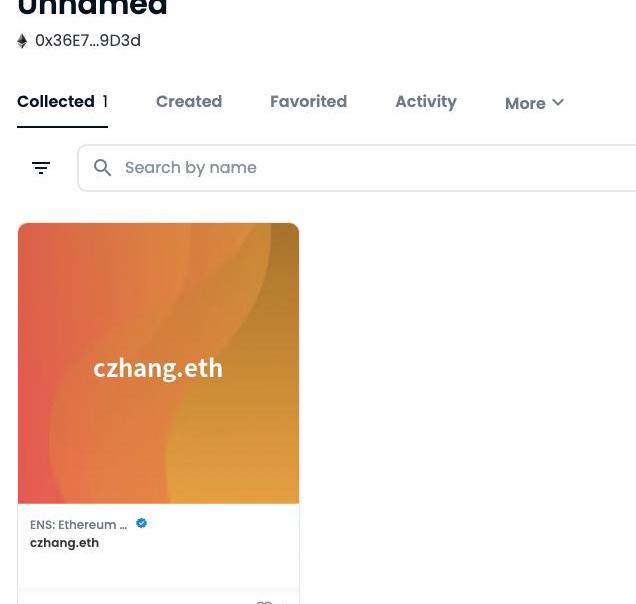Screen dimensions: 636x604
Task: View the Favorited tab
Action: [309, 101]
